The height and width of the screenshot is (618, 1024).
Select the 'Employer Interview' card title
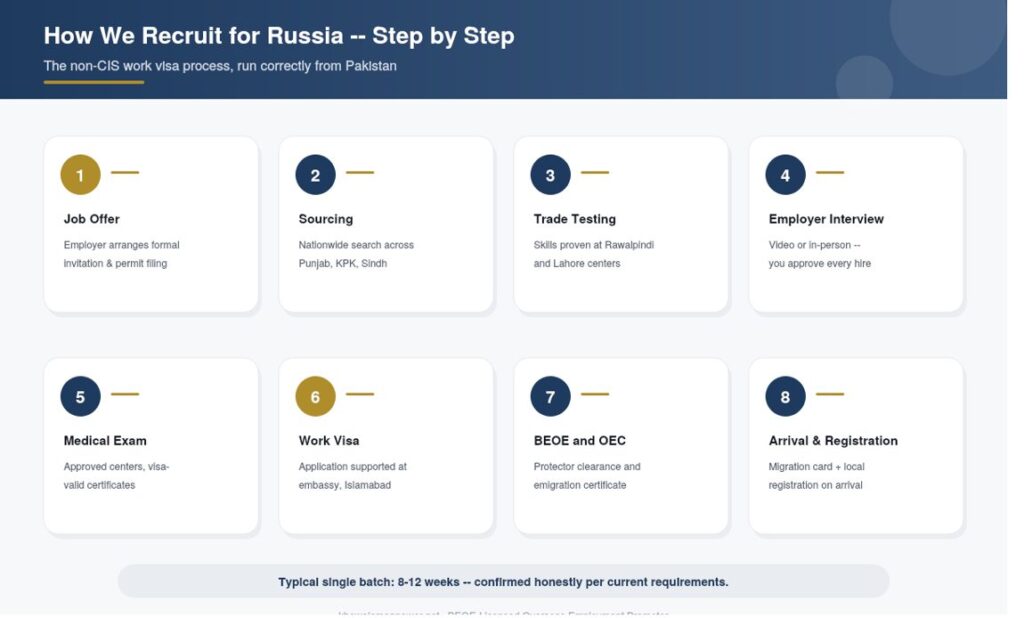point(826,219)
